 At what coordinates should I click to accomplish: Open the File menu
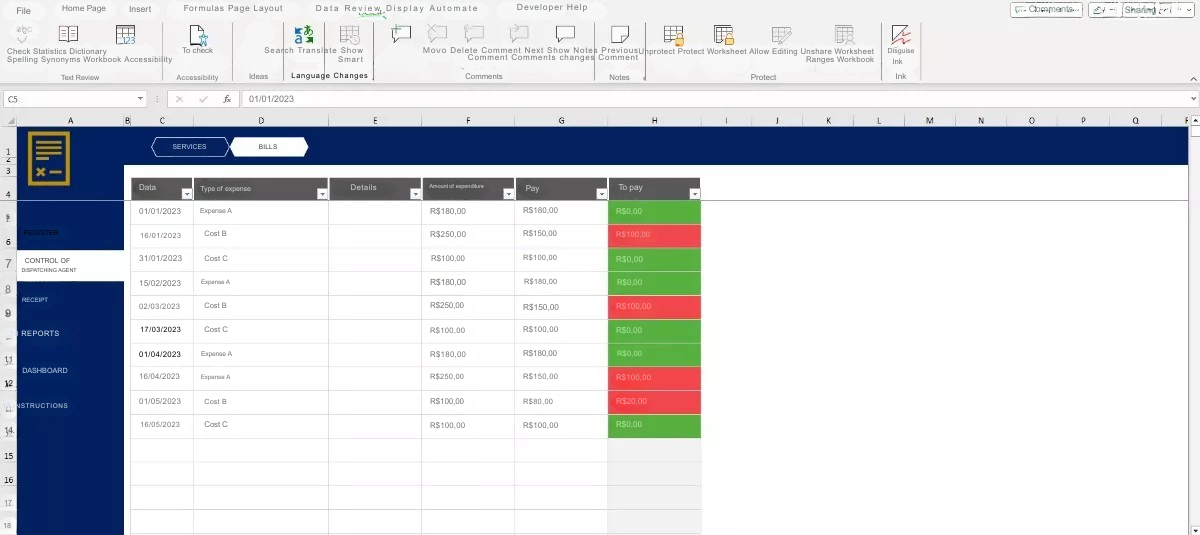23,10
